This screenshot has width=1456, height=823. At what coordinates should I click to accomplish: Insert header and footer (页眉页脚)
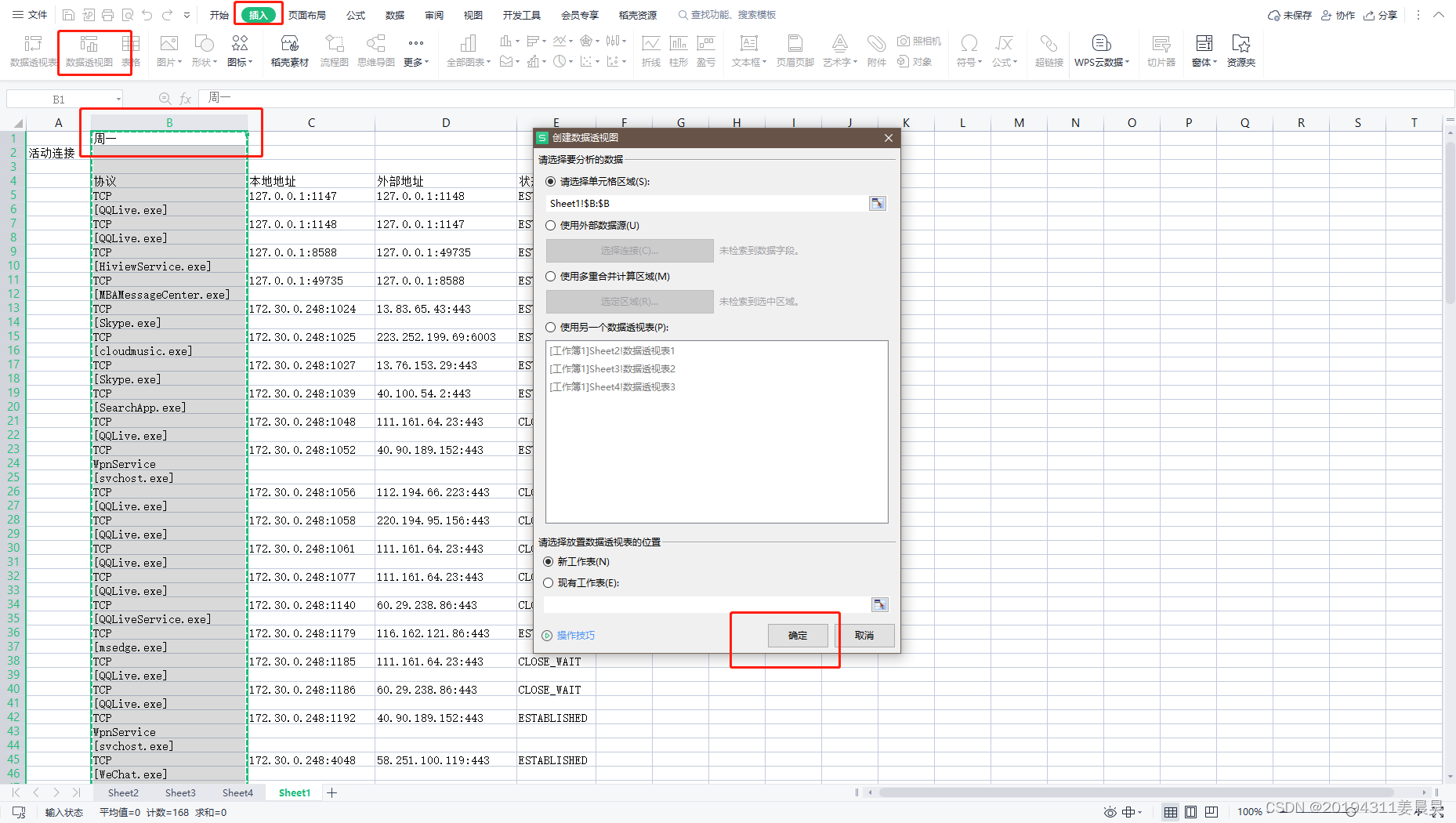(x=795, y=51)
